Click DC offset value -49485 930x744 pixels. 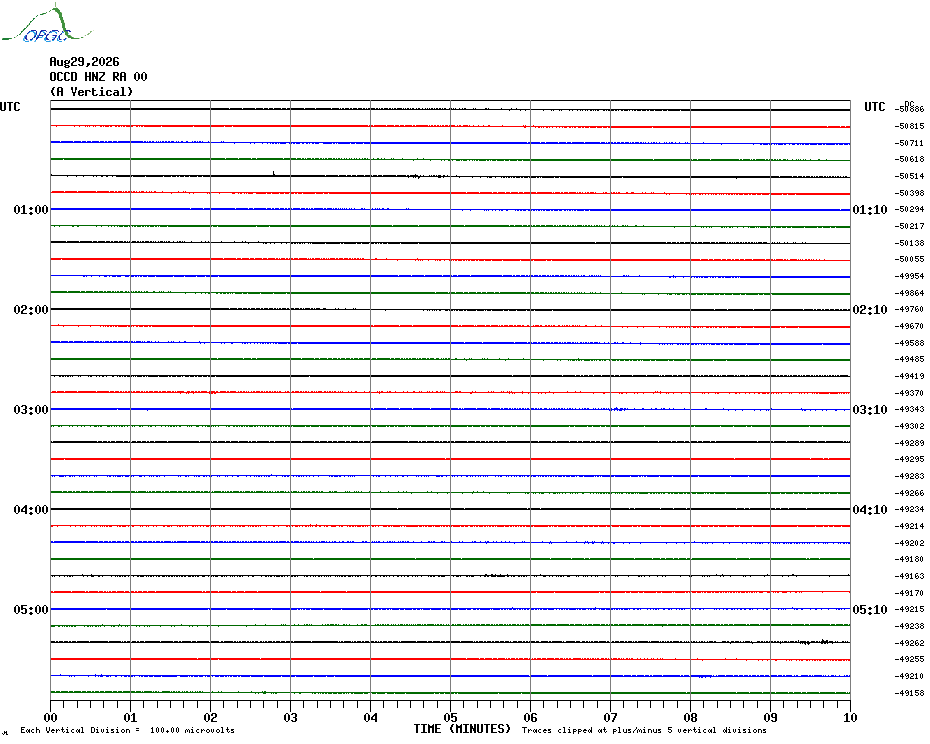[x=910, y=360]
